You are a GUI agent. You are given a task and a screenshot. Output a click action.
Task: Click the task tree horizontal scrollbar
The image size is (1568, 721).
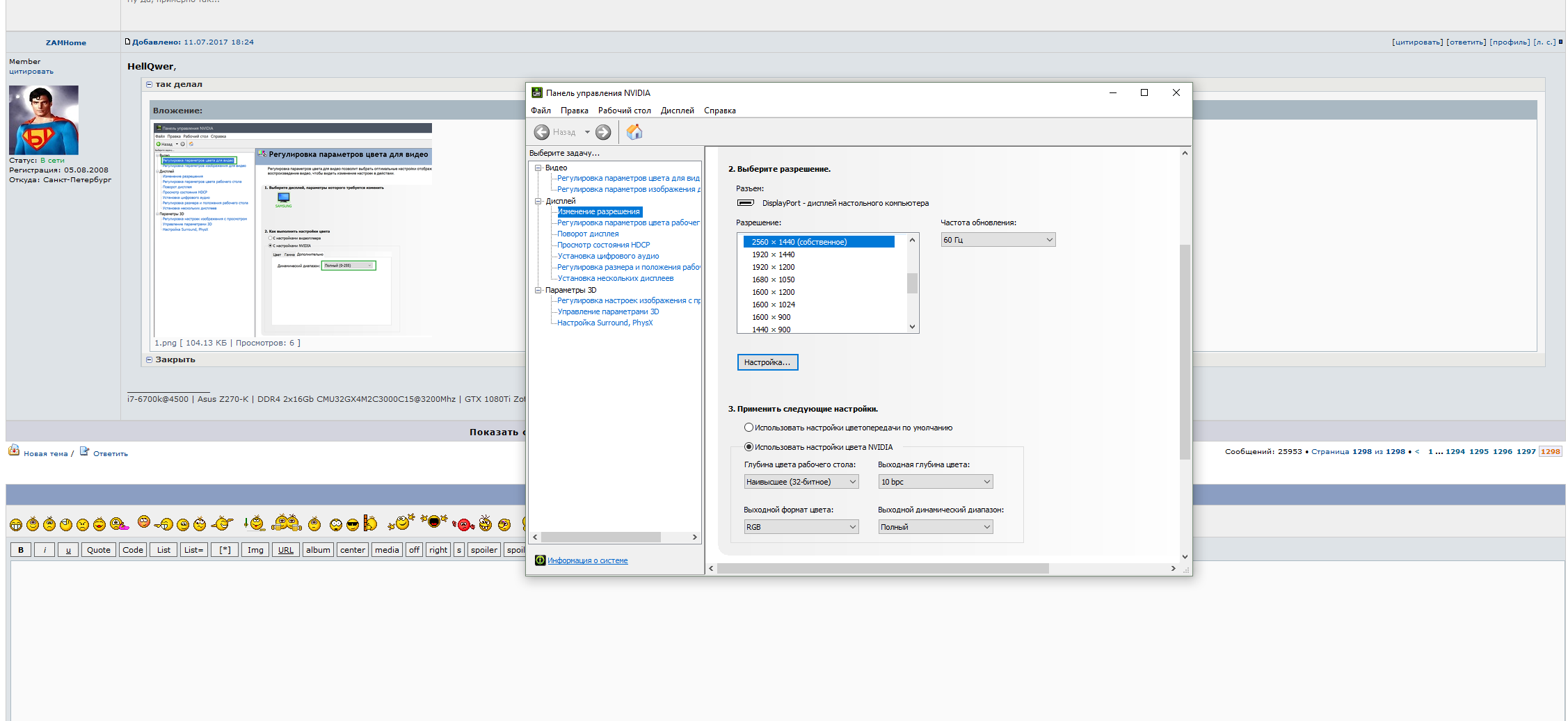pos(600,537)
